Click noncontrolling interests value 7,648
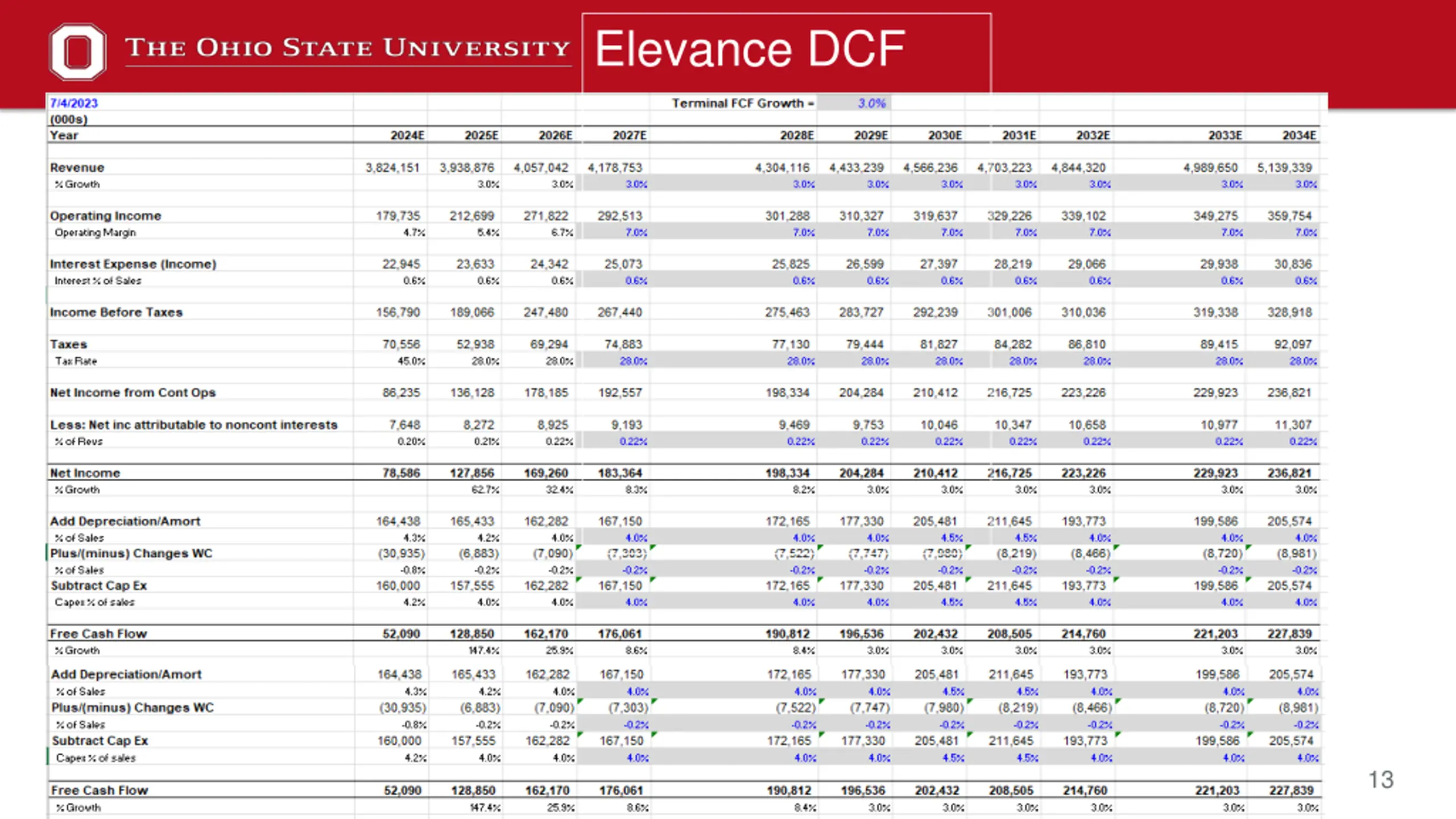Image resolution: width=1456 pixels, height=819 pixels. pos(404,425)
